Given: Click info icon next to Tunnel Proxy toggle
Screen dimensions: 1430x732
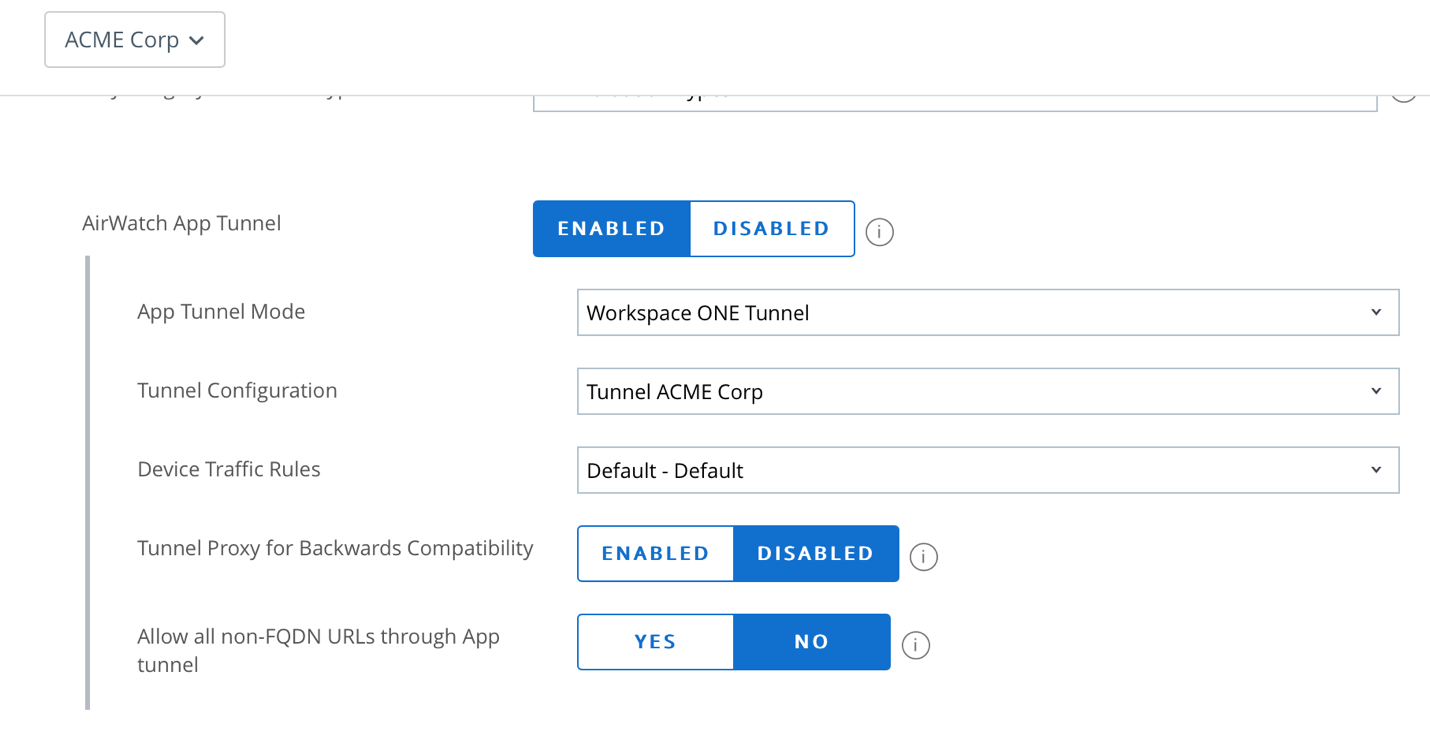Looking at the screenshot, I should pyautogui.click(x=923, y=557).
